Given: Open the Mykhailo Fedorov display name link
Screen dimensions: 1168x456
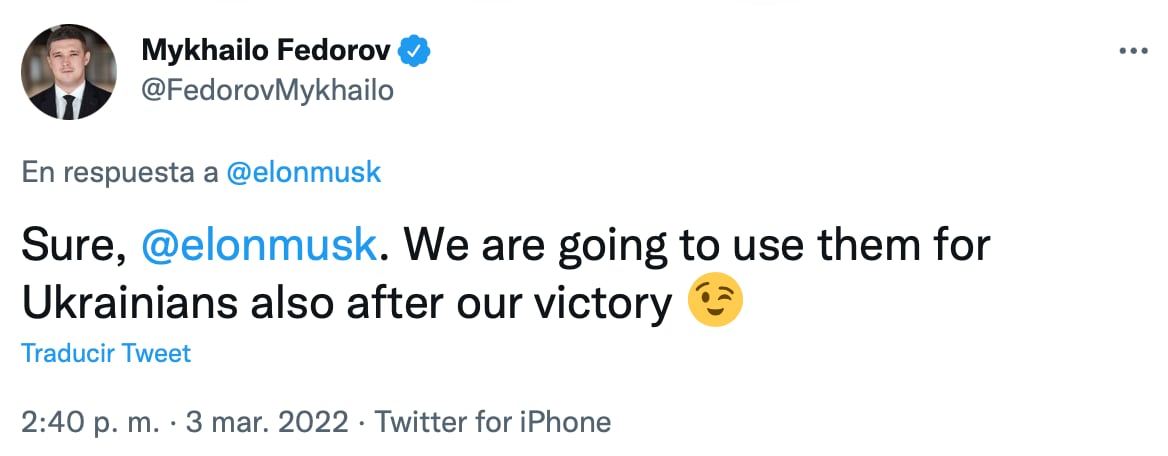Looking at the screenshot, I should (268, 49).
